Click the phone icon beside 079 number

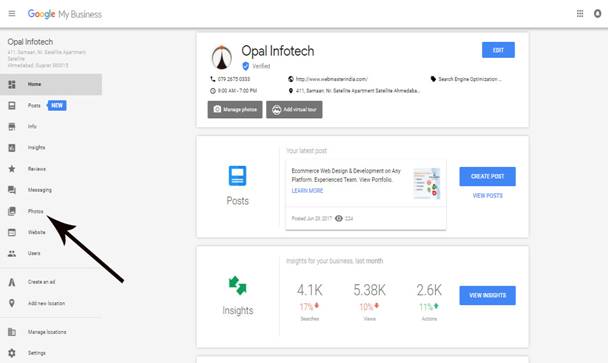(212, 79)
